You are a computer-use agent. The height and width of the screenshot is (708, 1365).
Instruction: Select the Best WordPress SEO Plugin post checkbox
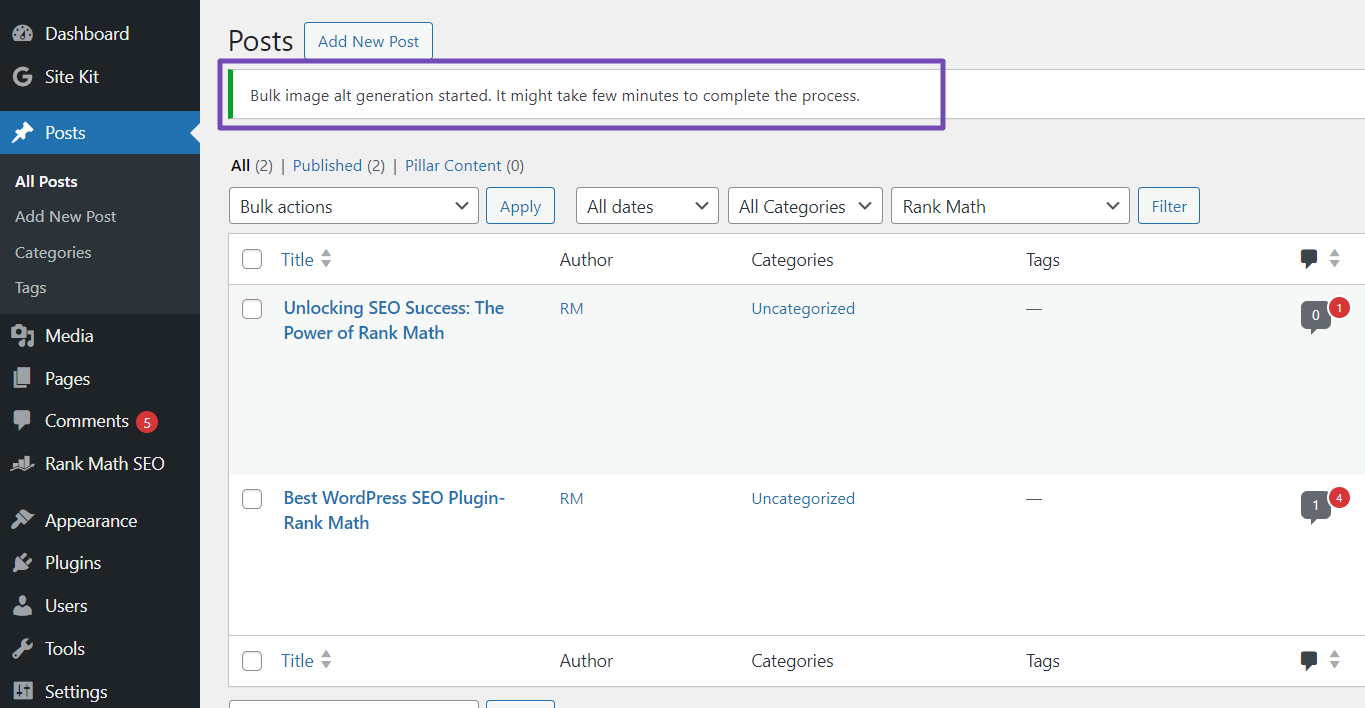pos(252,499)
